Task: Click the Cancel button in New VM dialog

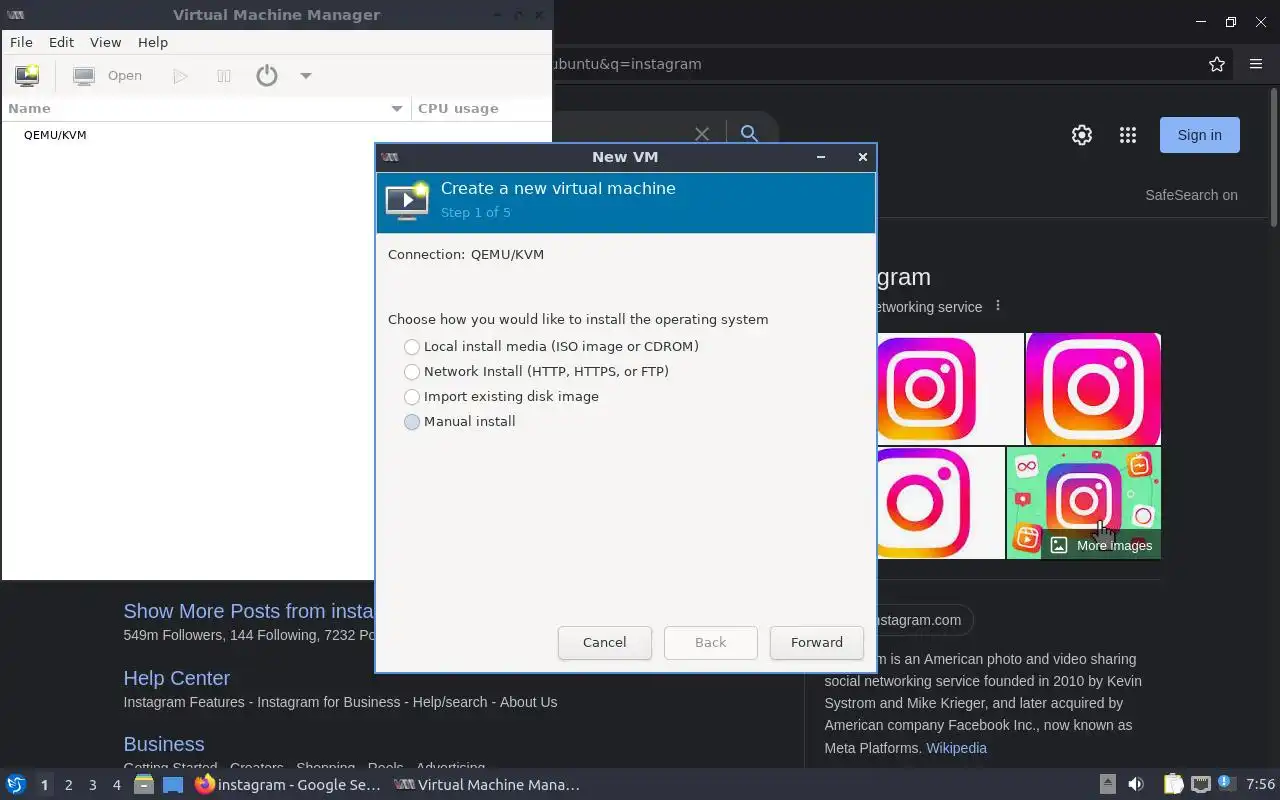Action: [x=605, y=642]
